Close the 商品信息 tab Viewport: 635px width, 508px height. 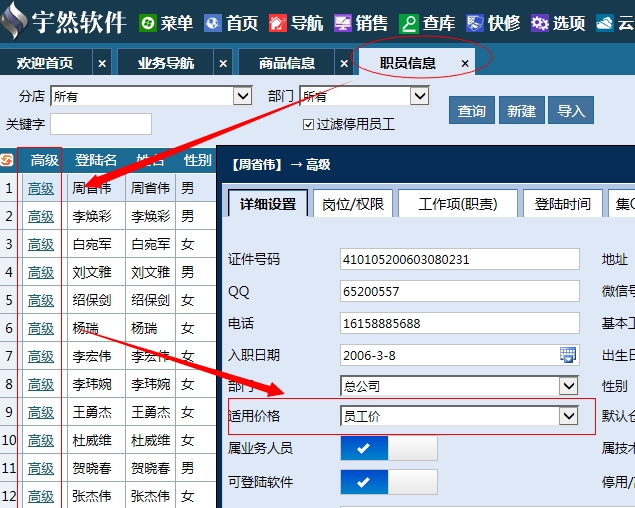click(344, 64)
